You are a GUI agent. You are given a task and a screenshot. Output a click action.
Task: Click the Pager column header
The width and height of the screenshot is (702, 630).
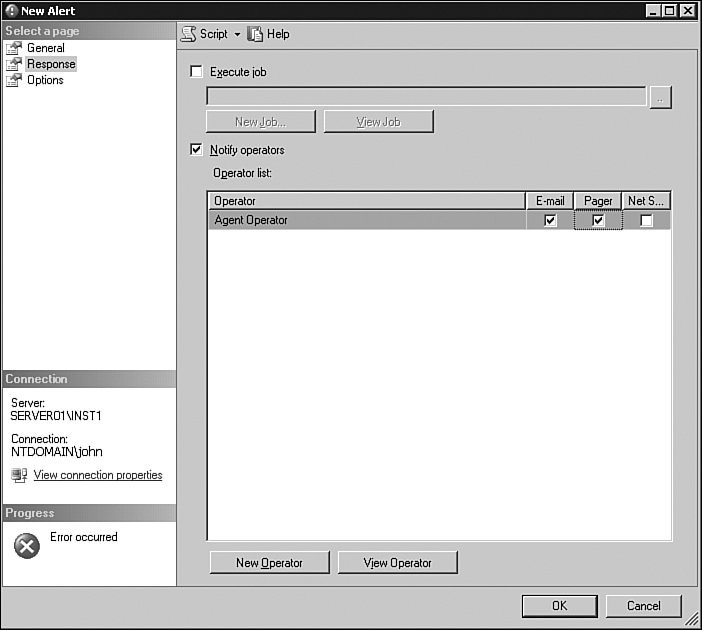[x=598, y=201]
